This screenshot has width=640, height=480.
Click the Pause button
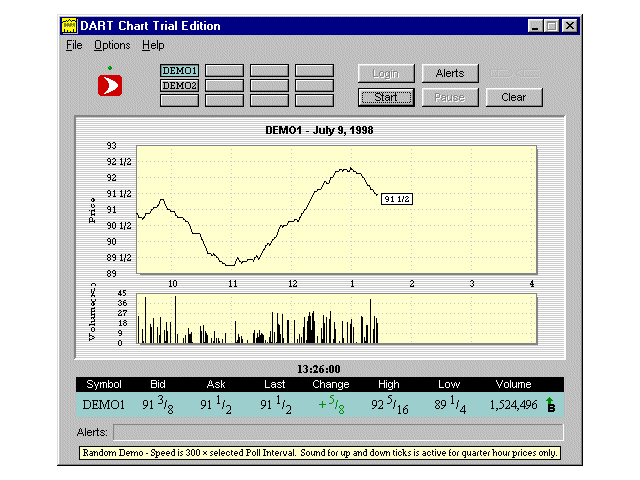(450, 98)
